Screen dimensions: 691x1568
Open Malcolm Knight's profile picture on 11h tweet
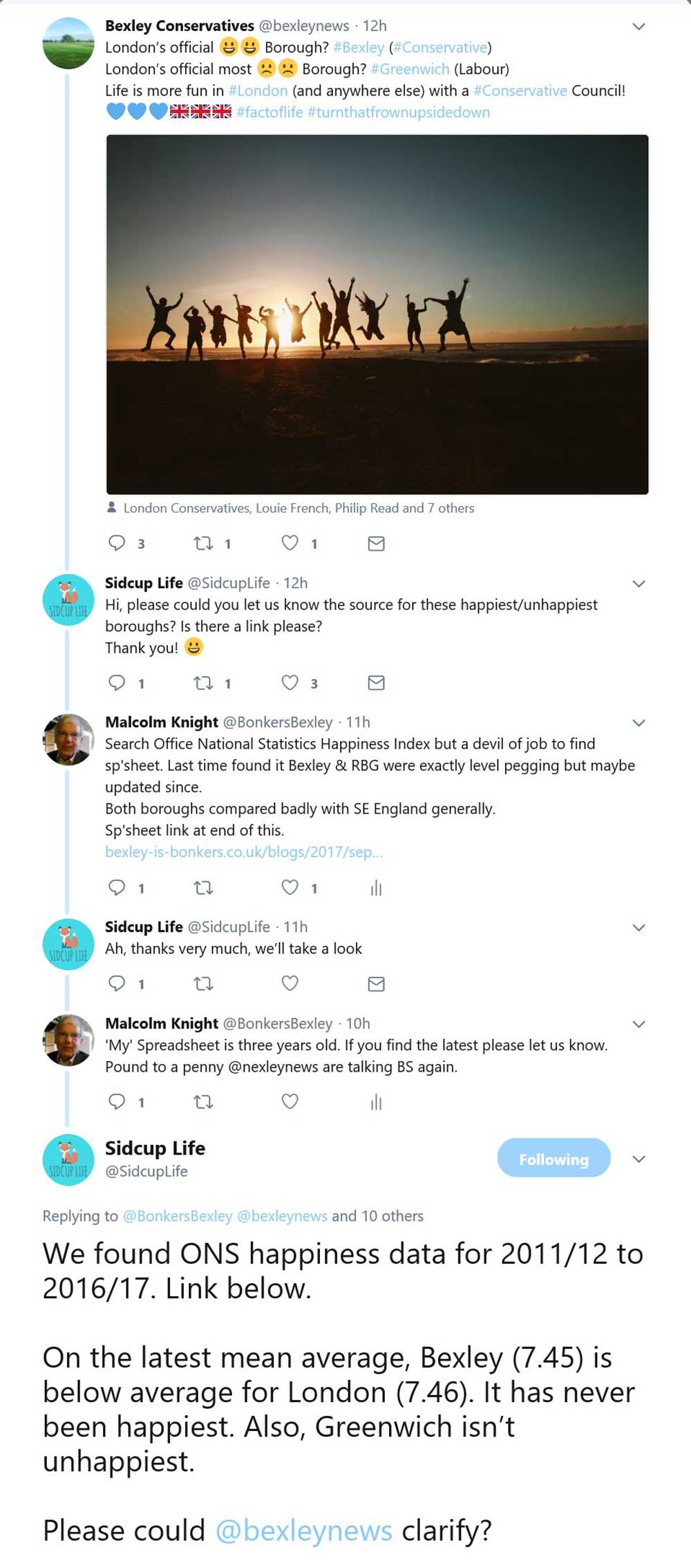[68, 739]
